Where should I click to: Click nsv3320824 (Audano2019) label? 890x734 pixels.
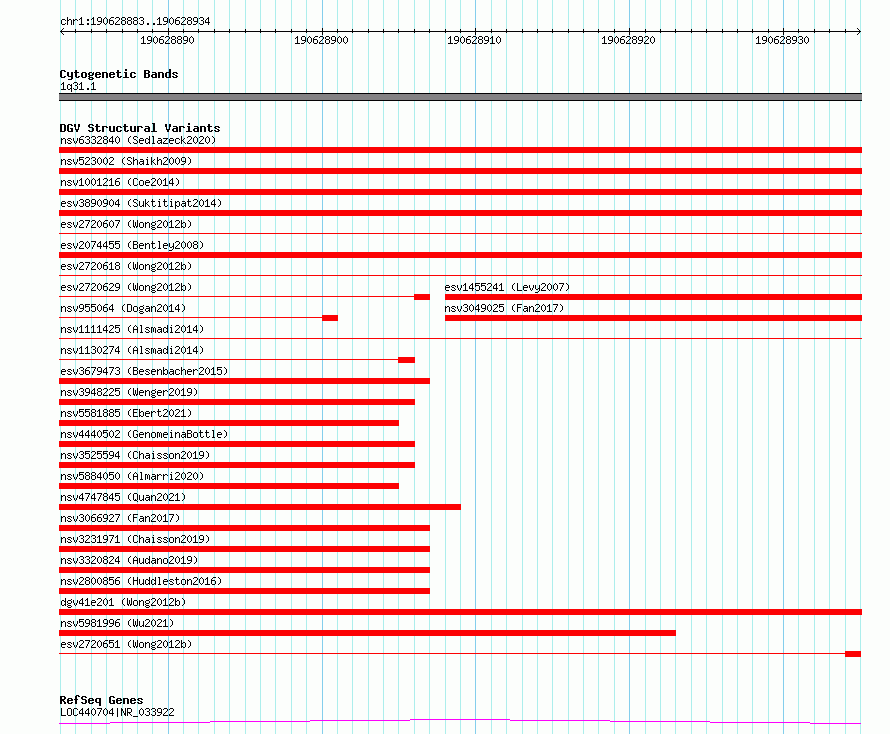129,560
